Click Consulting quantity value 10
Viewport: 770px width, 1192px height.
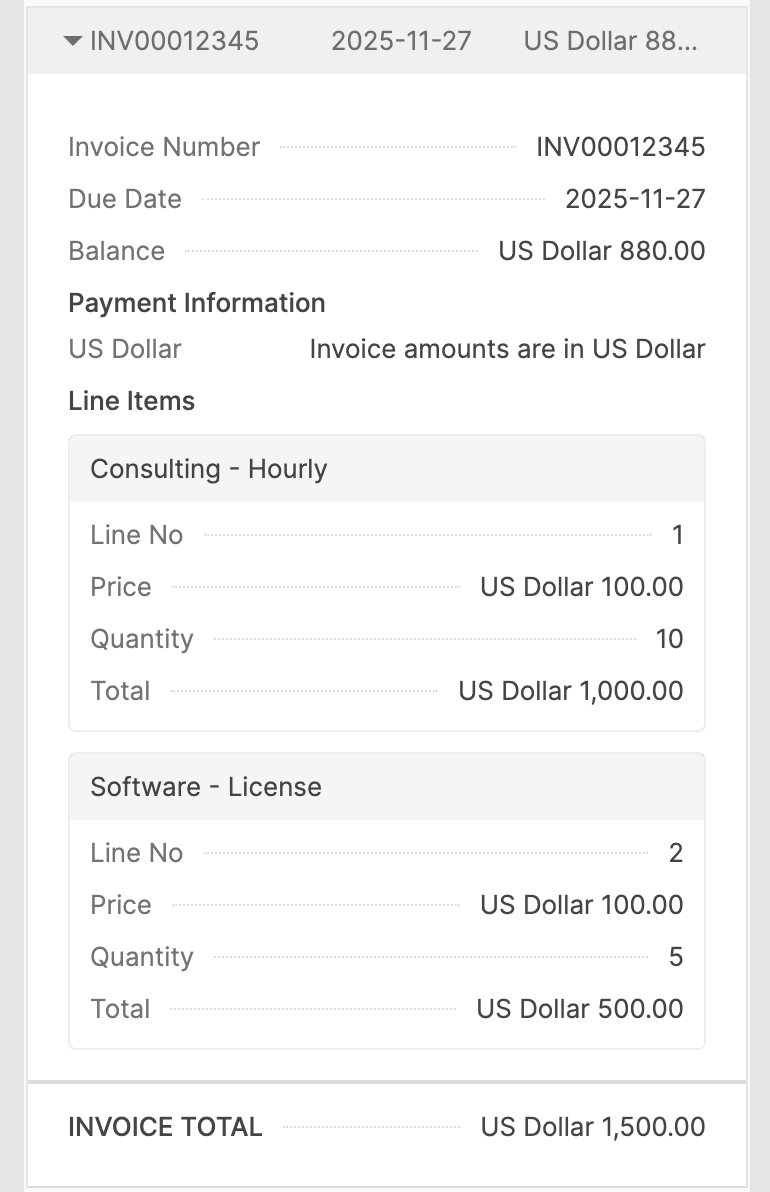click(669, 639)
